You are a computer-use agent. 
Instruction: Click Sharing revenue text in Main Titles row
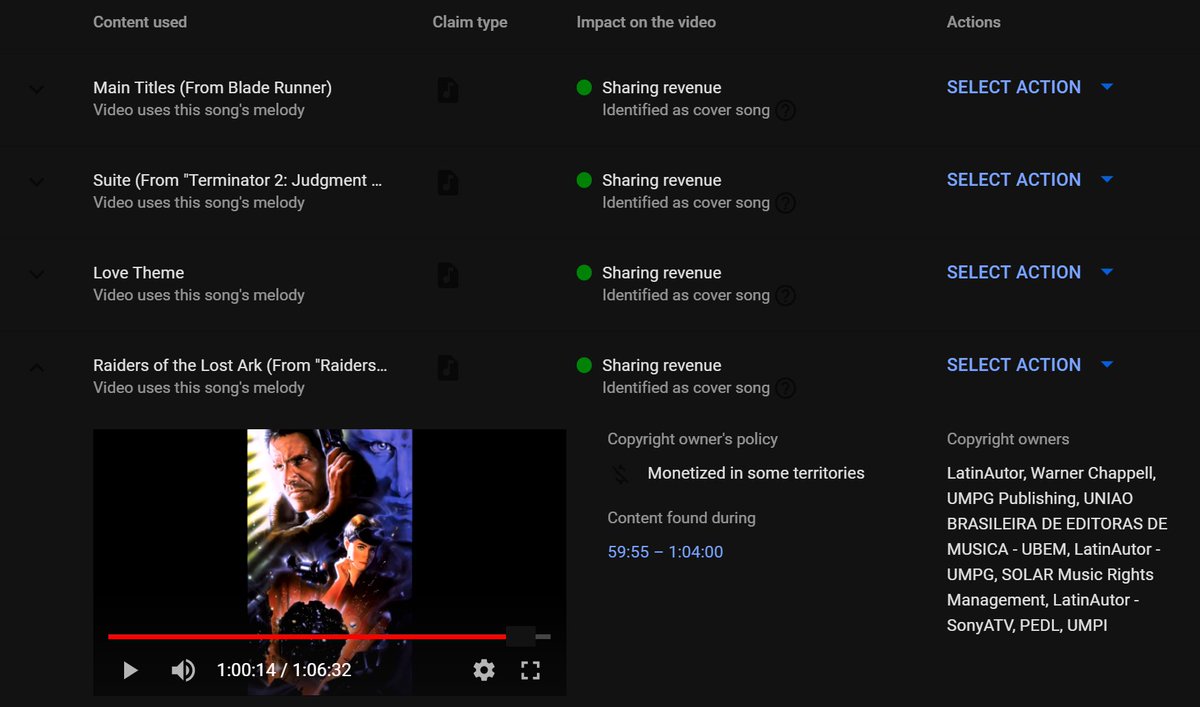click(x=661, y=88)
